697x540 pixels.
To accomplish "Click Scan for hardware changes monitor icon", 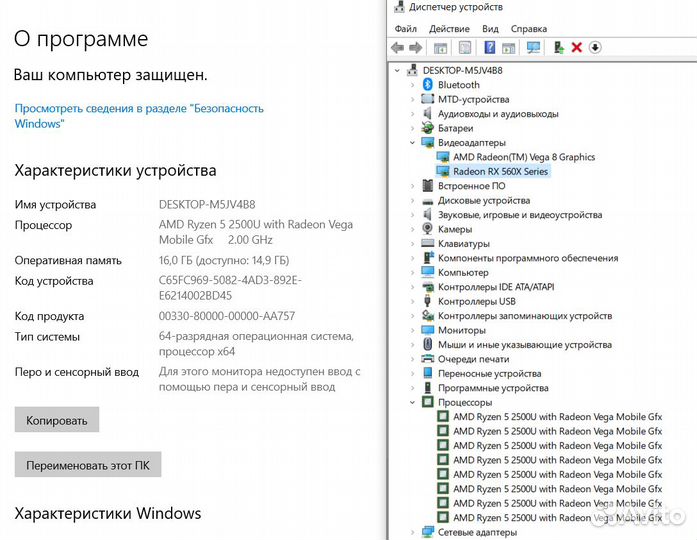I will 533,47.
